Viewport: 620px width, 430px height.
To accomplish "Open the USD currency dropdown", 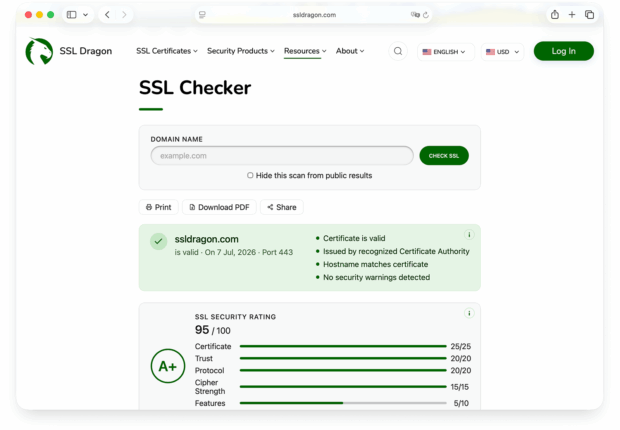I will [502, 52].
